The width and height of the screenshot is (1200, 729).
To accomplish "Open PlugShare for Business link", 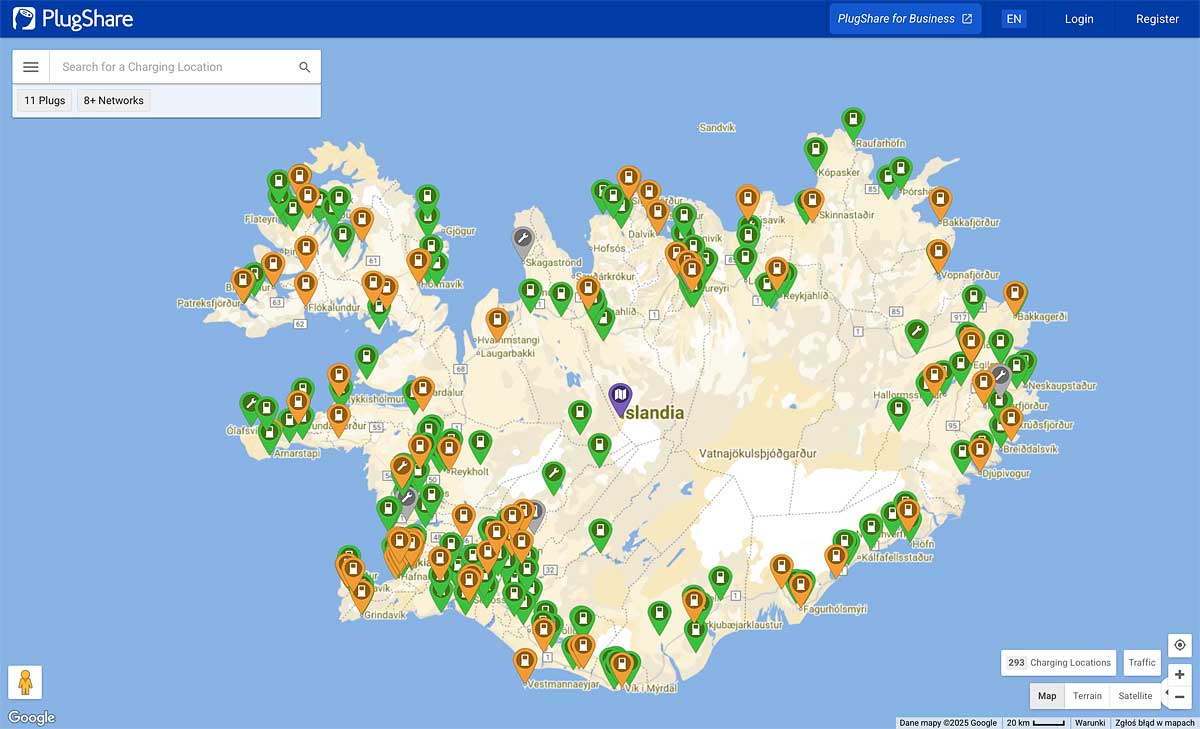I will [x=905, y=19].
